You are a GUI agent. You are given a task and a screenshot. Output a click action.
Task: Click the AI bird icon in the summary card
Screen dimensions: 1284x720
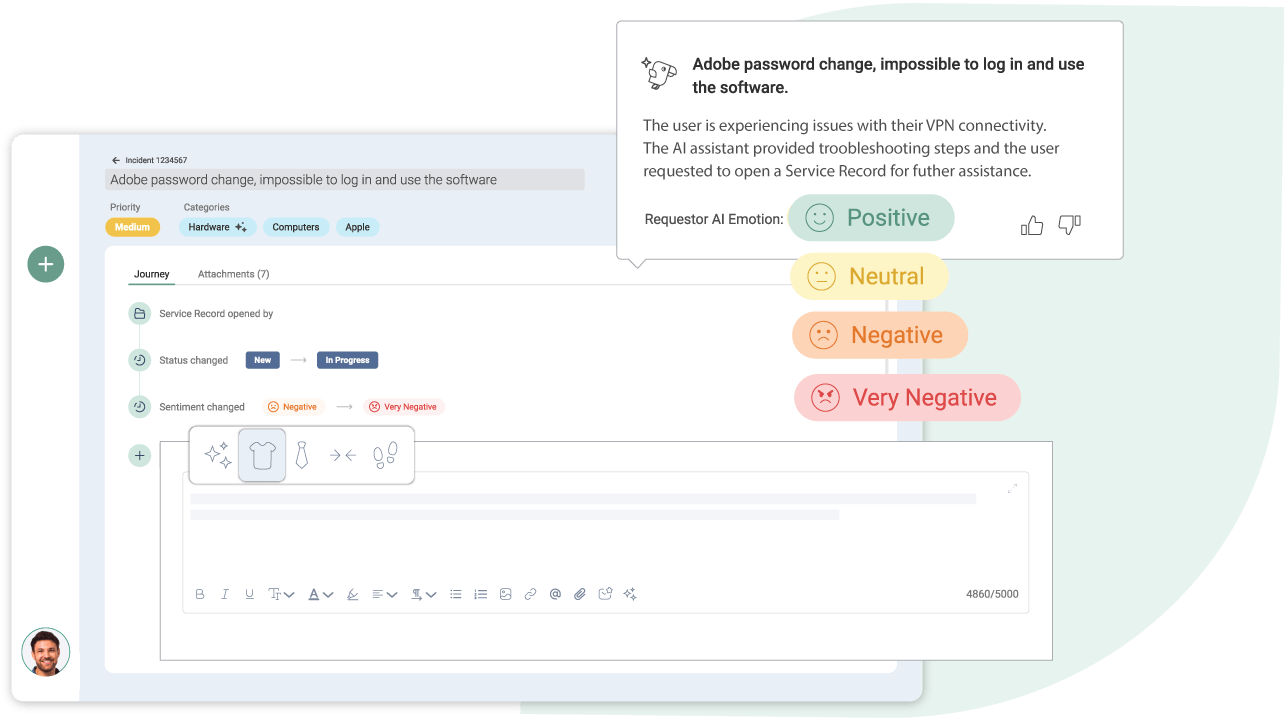pos(658,73)
